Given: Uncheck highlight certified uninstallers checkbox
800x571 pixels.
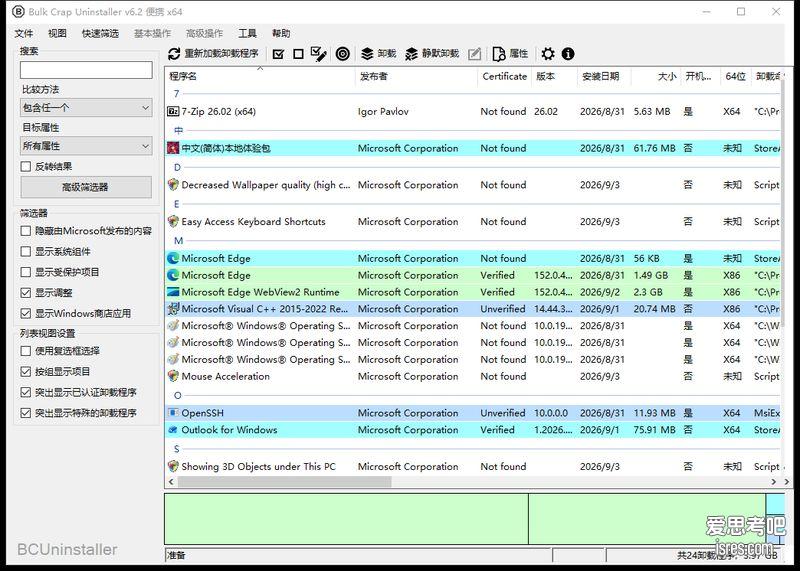Looking at the screenshot, I should [x=26, y=392].
